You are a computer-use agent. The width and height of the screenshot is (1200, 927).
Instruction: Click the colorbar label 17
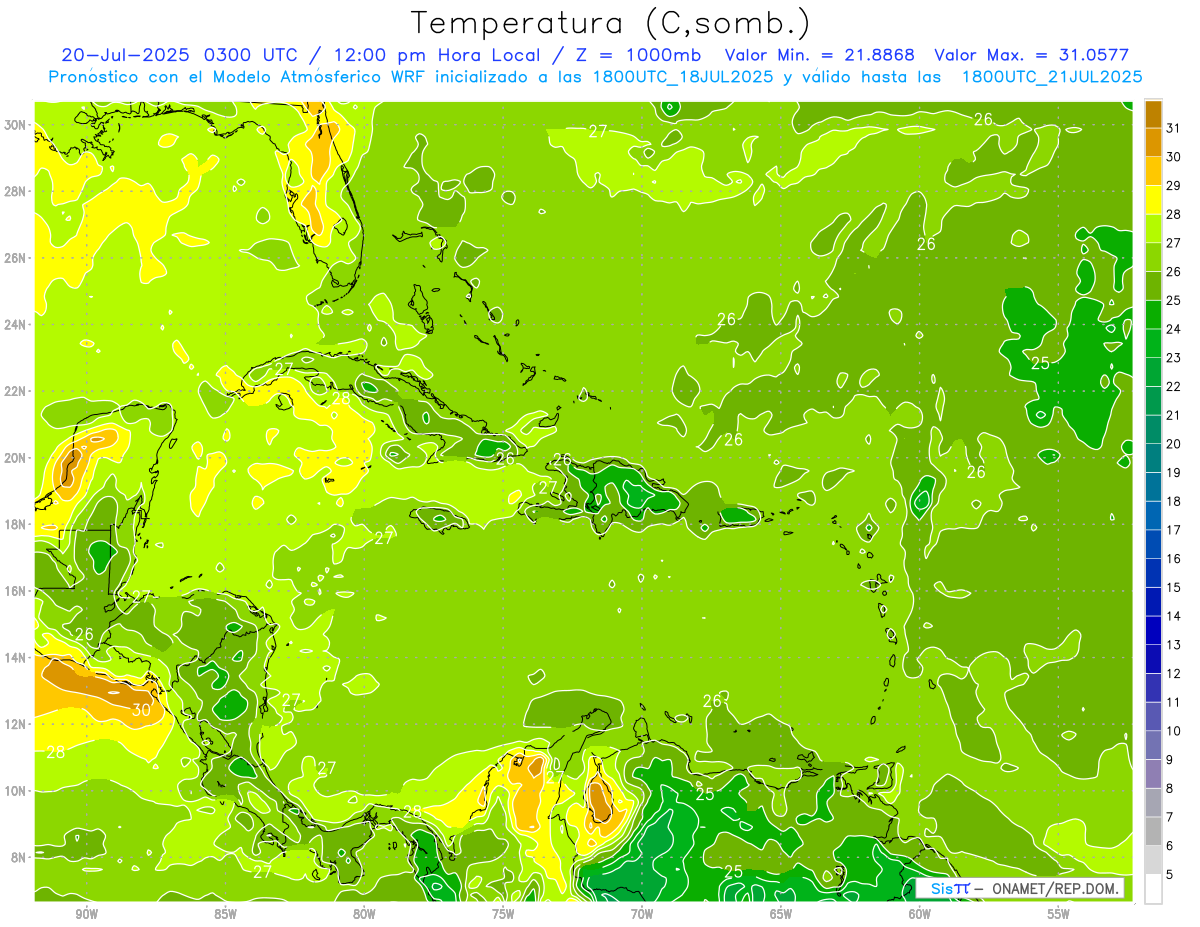click(x=1174, y=530)
